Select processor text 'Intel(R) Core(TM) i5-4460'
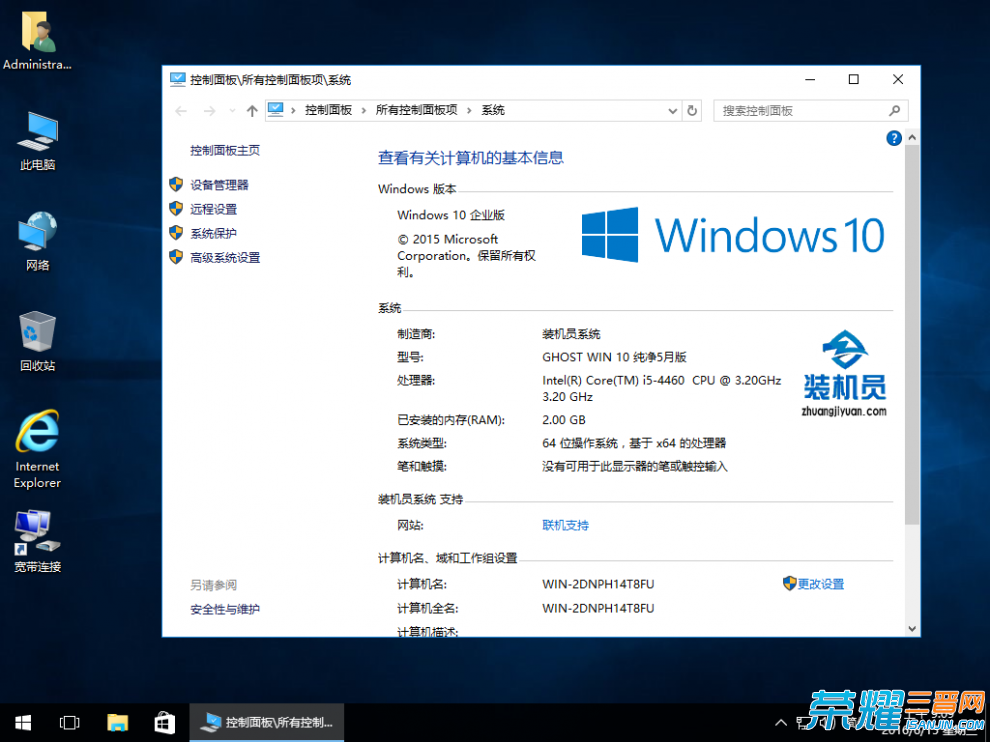 tap(613, 381)
